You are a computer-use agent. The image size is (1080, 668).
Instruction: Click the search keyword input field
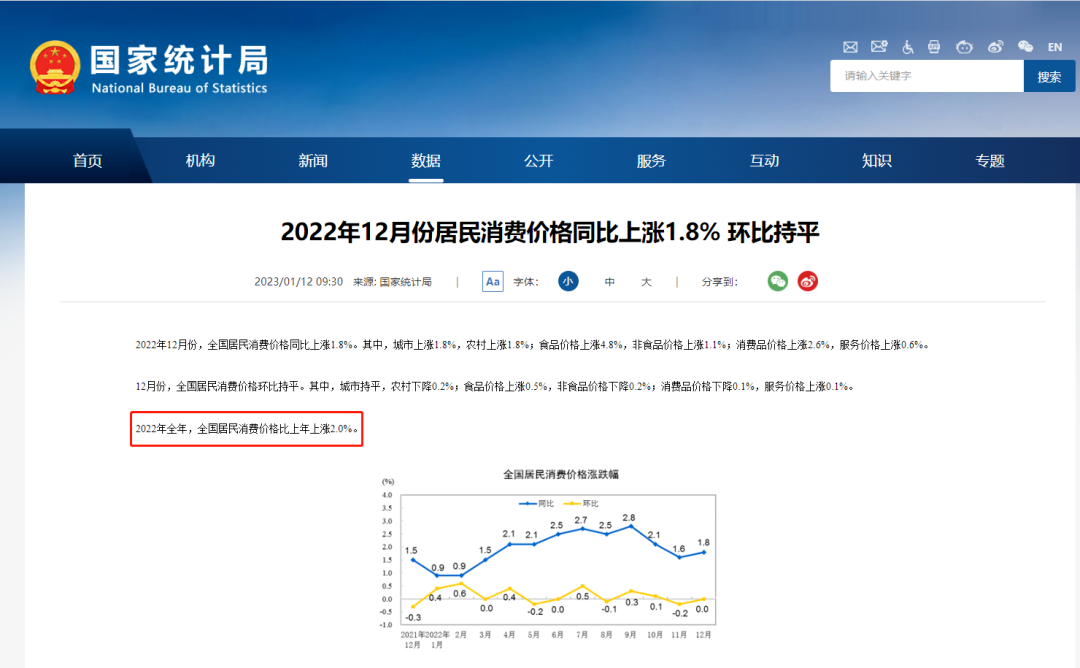coord(925,75)
